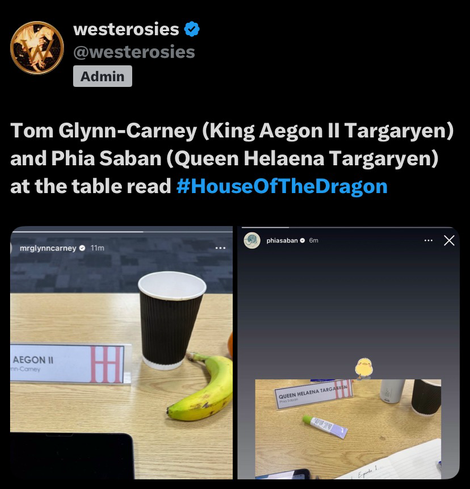This screenshot has height=489, width=470.
Task: Open the three-dot menu on mrglynncarney story
Action: point(220,248)
